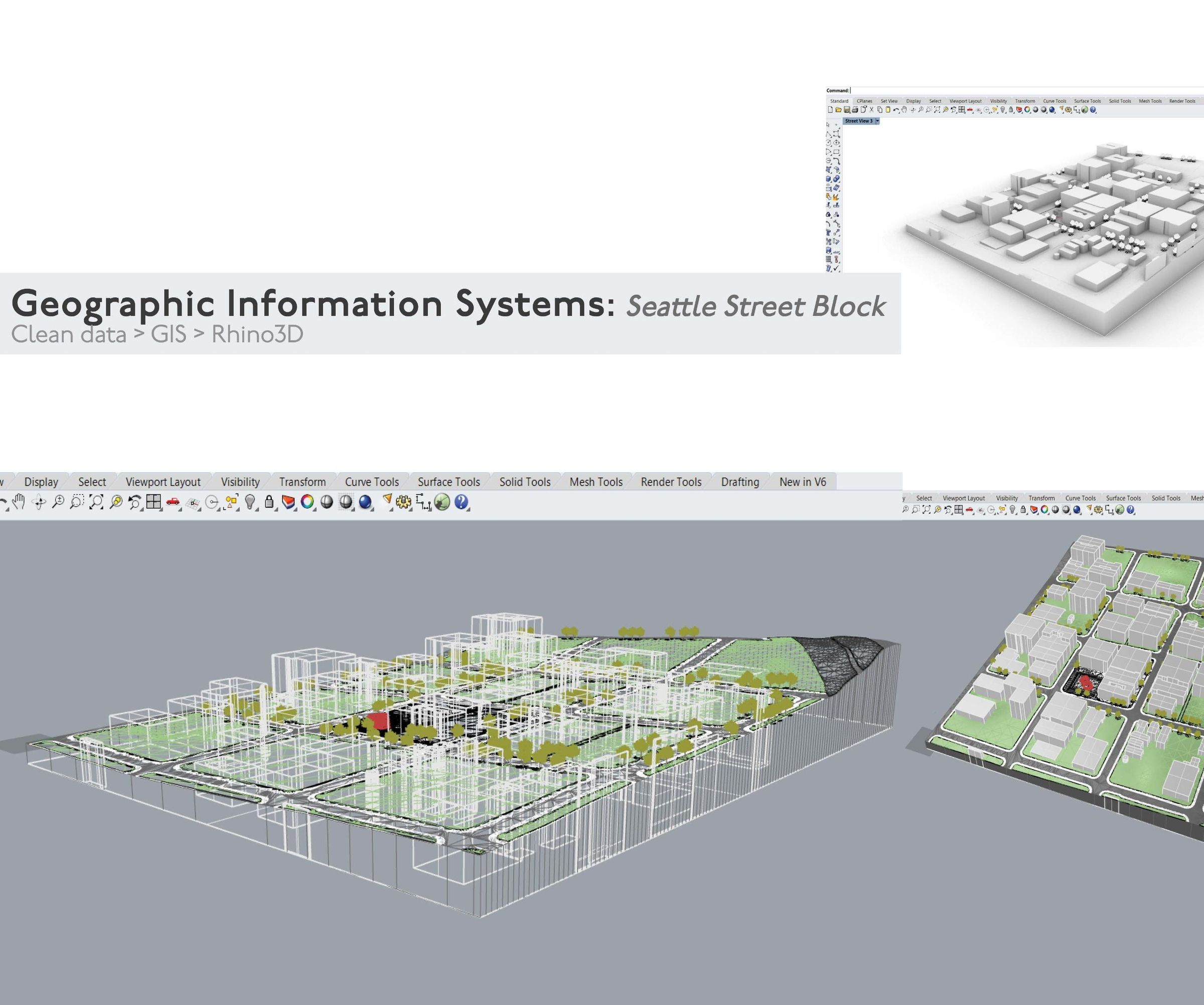Screen dimensions: 1204x1005
Task: Open the Transform tab in the green-model window
Action: (1042, 498)
